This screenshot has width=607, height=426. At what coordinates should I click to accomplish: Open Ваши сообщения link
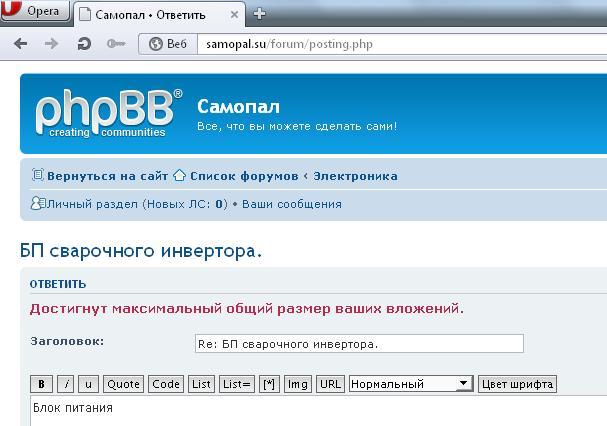292,204
